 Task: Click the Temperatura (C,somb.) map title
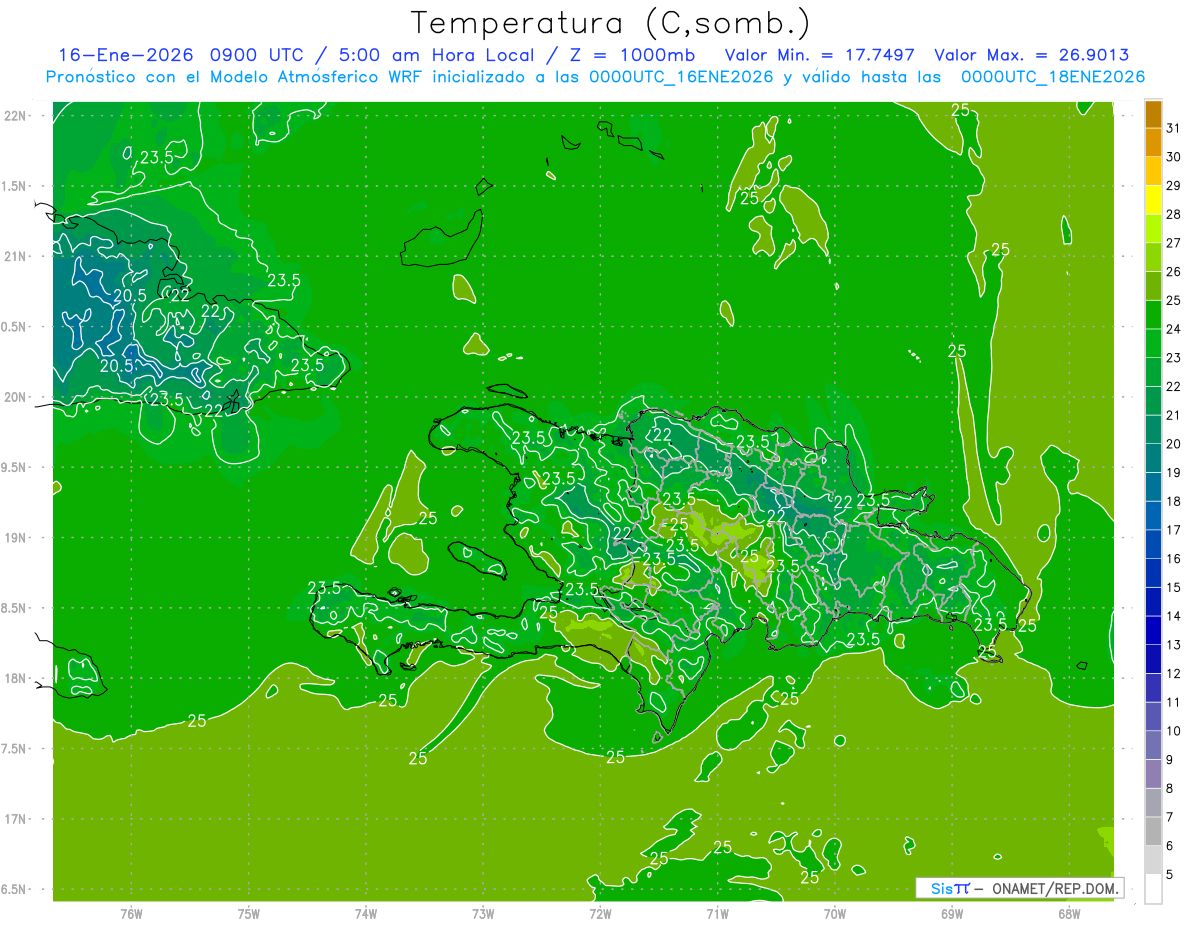(x=611, y=22)
